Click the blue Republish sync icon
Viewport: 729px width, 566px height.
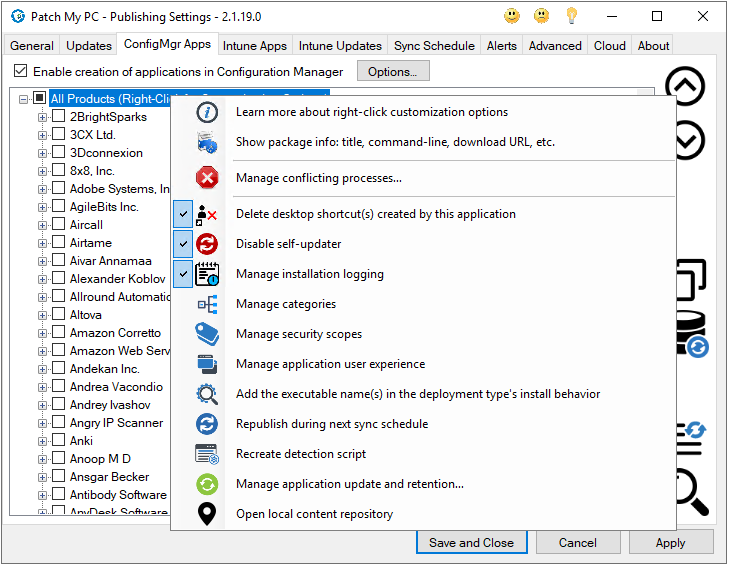coord(207,424)
